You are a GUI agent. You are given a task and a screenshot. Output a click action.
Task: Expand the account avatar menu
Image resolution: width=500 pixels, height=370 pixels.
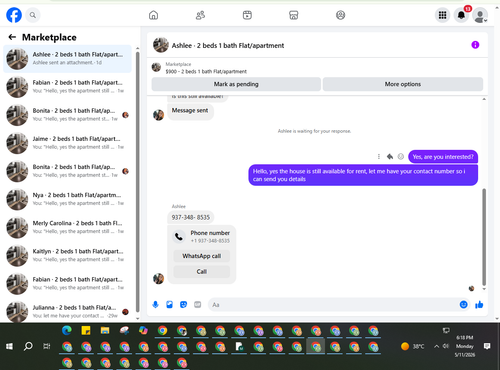(480, 15)
